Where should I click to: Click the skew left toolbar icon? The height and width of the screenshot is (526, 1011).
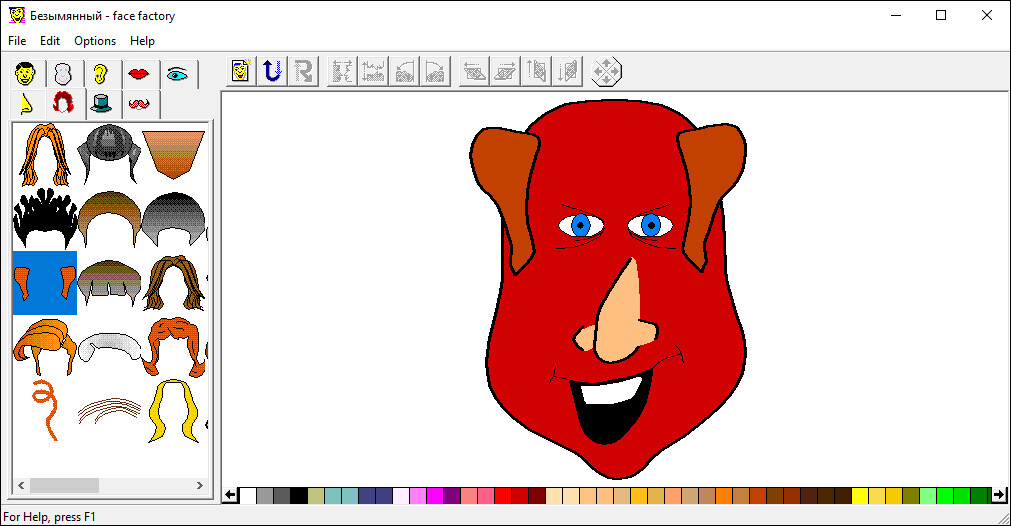coord(474,70)
